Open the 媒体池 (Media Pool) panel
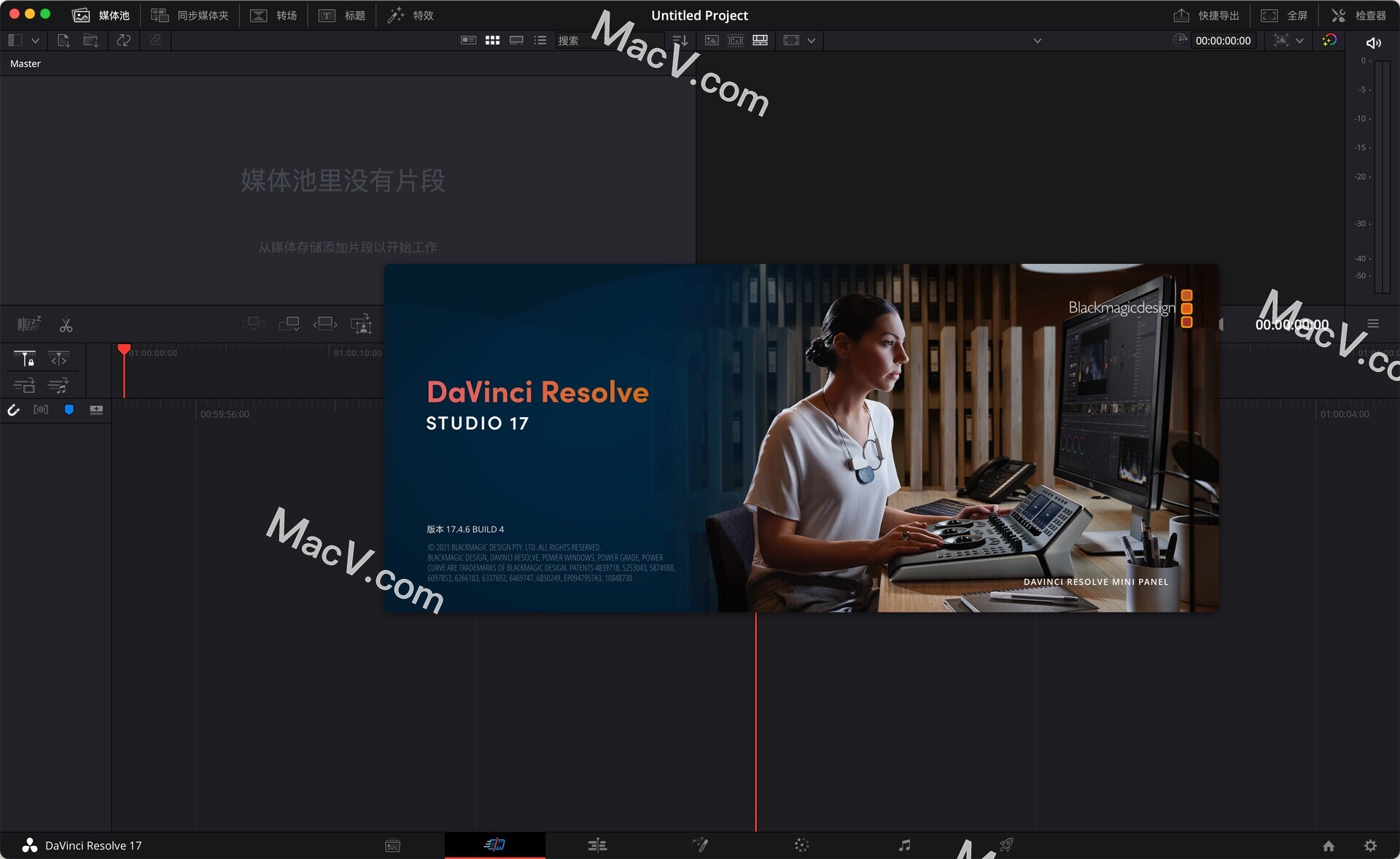1400x859 pixels. (101, 15)
